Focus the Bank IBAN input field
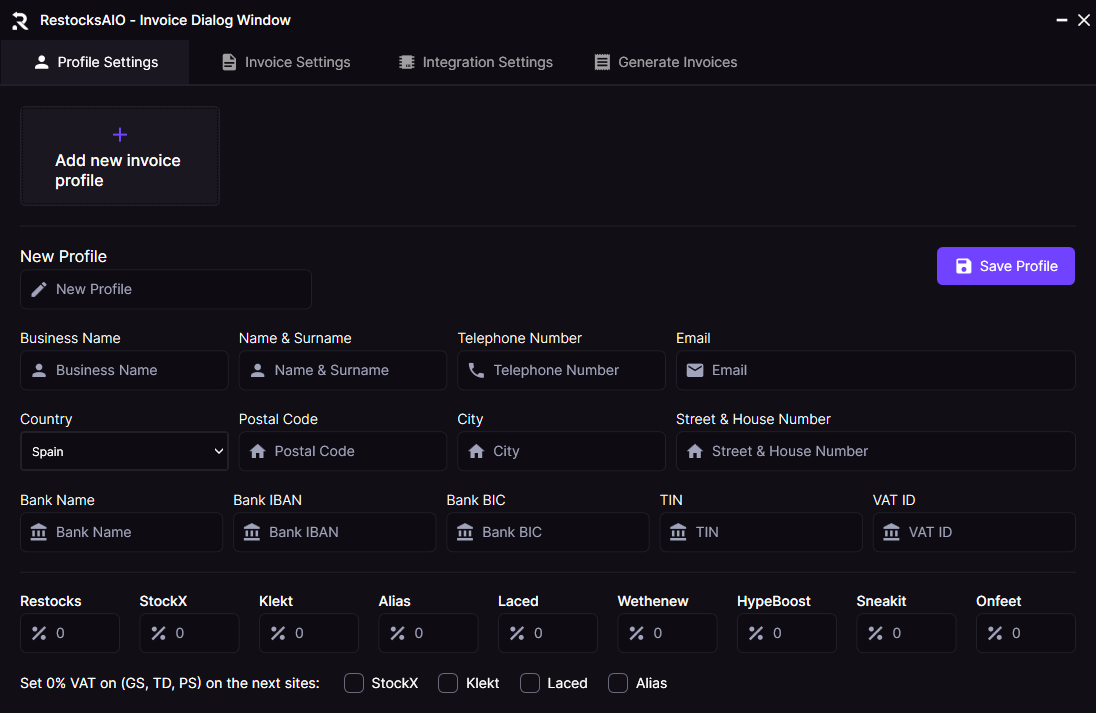This screenshot has width=1096, height=713. click(x=335, y=533)
